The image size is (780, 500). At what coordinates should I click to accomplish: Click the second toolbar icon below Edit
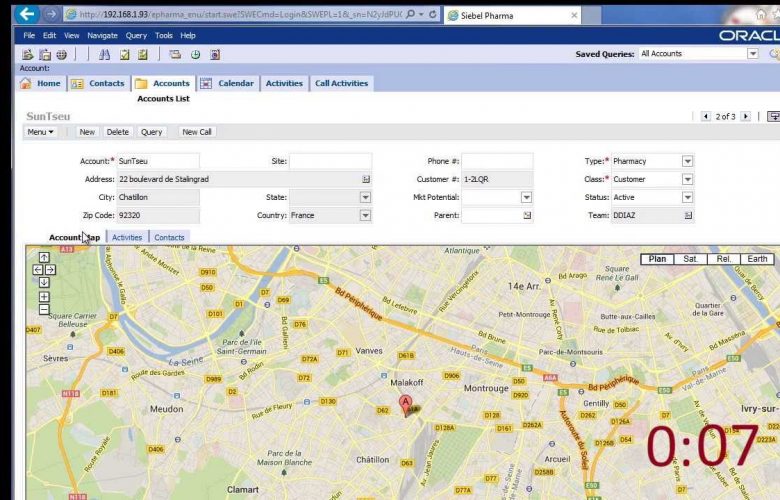45,54
